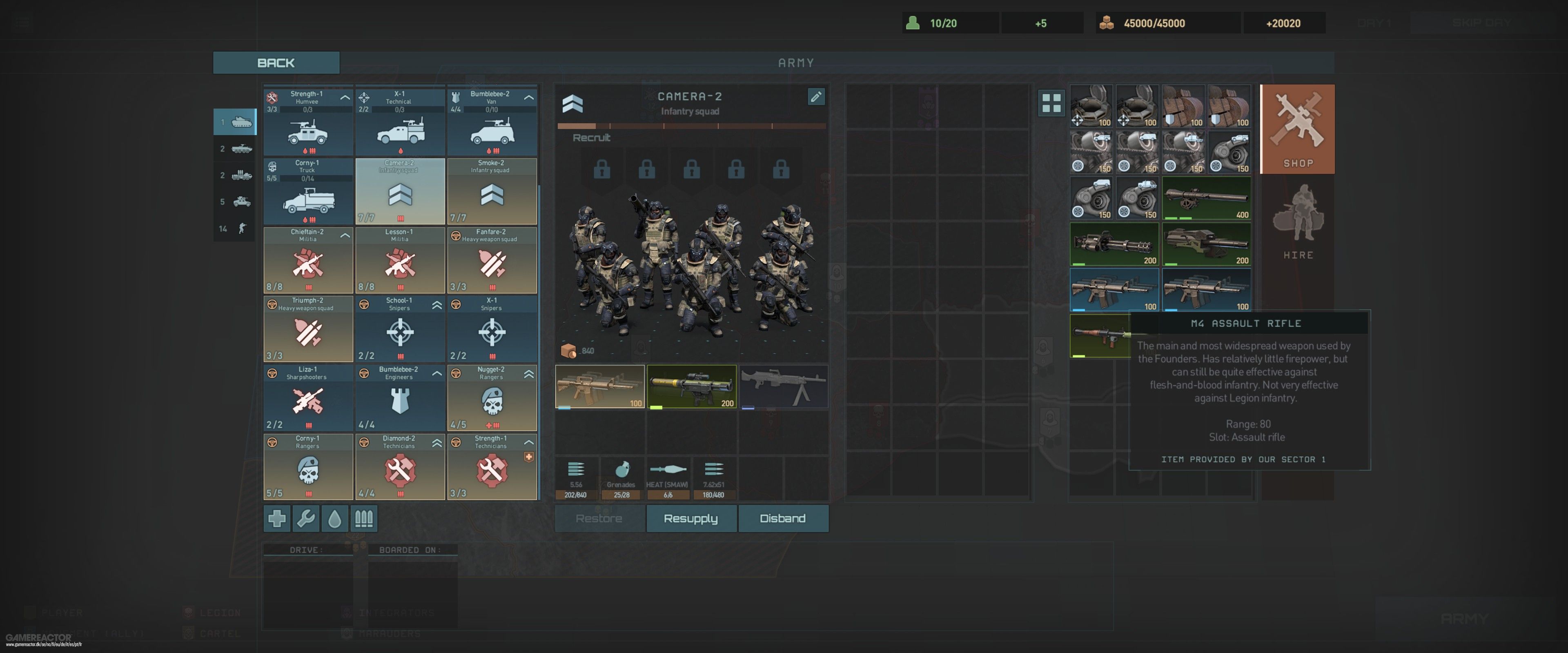Click the pencil icon to rename CAMERA-2

(x=816, y=96)
